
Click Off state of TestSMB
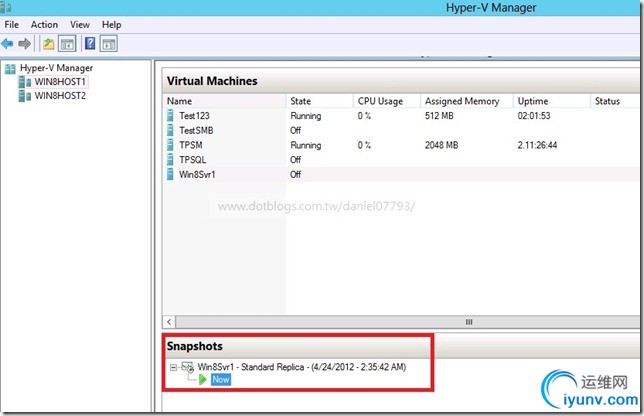click(x=296, y=131)
